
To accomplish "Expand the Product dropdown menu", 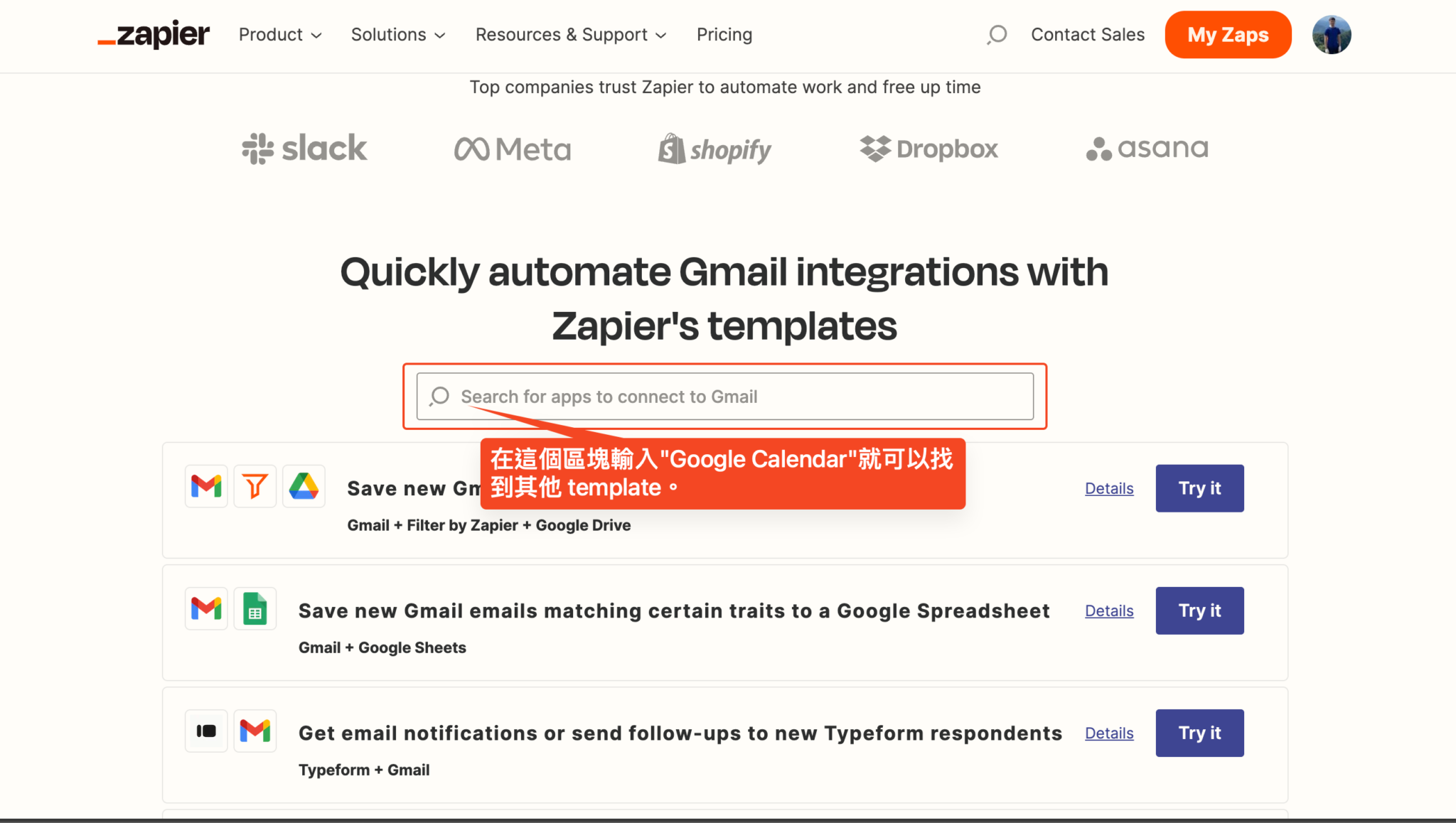I will click(279, 34).
